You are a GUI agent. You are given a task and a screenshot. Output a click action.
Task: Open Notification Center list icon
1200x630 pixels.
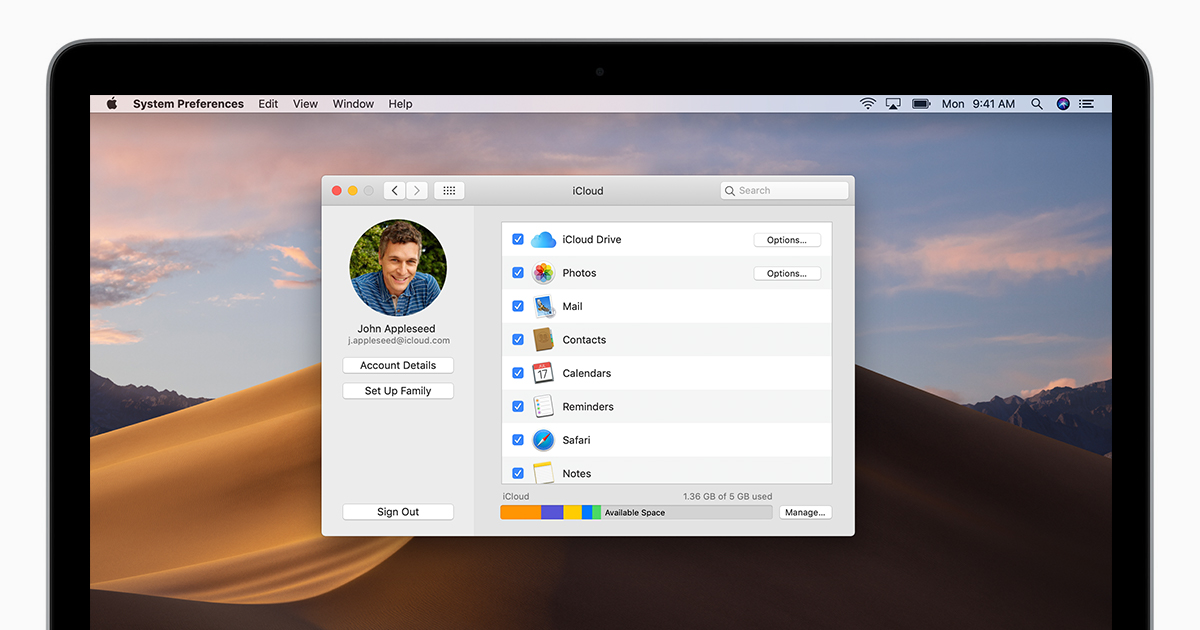coord(1087,104)
